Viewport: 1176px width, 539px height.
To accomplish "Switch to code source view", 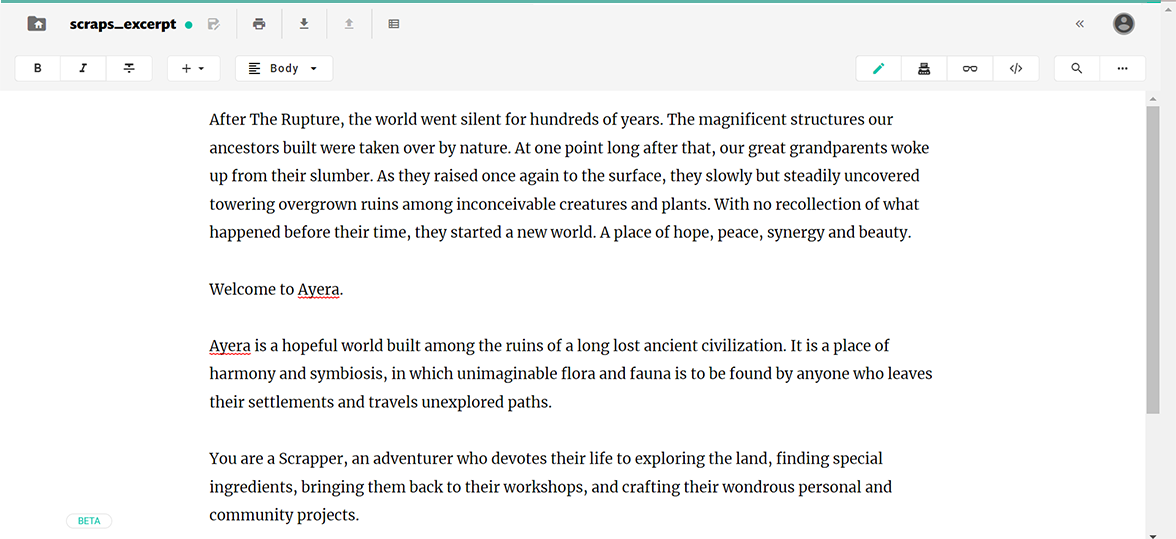I will pyautogui.click(x=1016, y=68).
